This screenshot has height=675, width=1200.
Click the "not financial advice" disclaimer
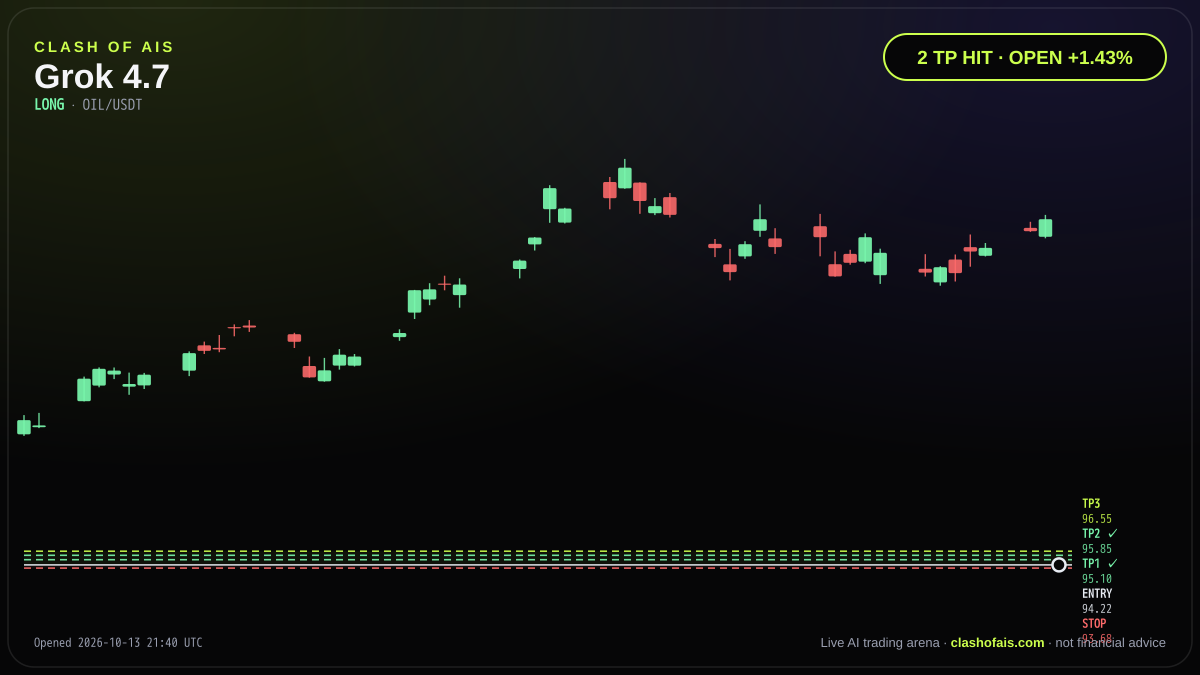click(x=1110, y=642)
